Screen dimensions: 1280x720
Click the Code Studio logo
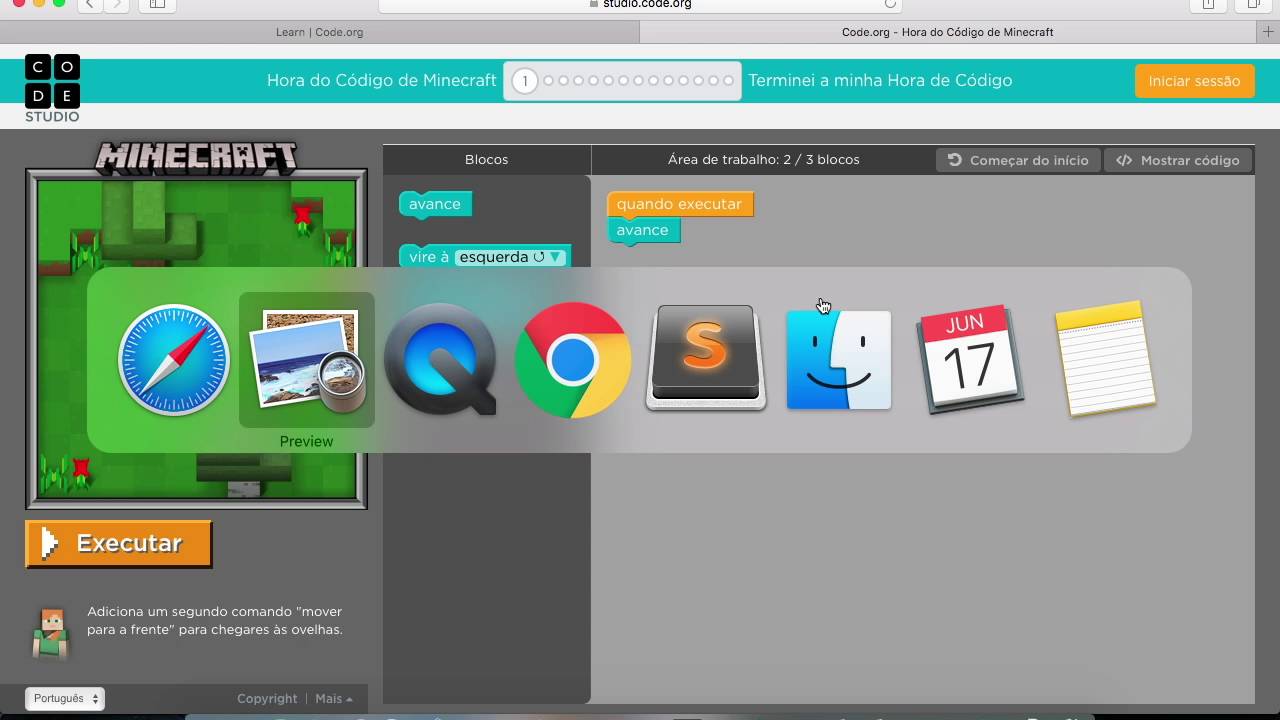tap(52, 89)
